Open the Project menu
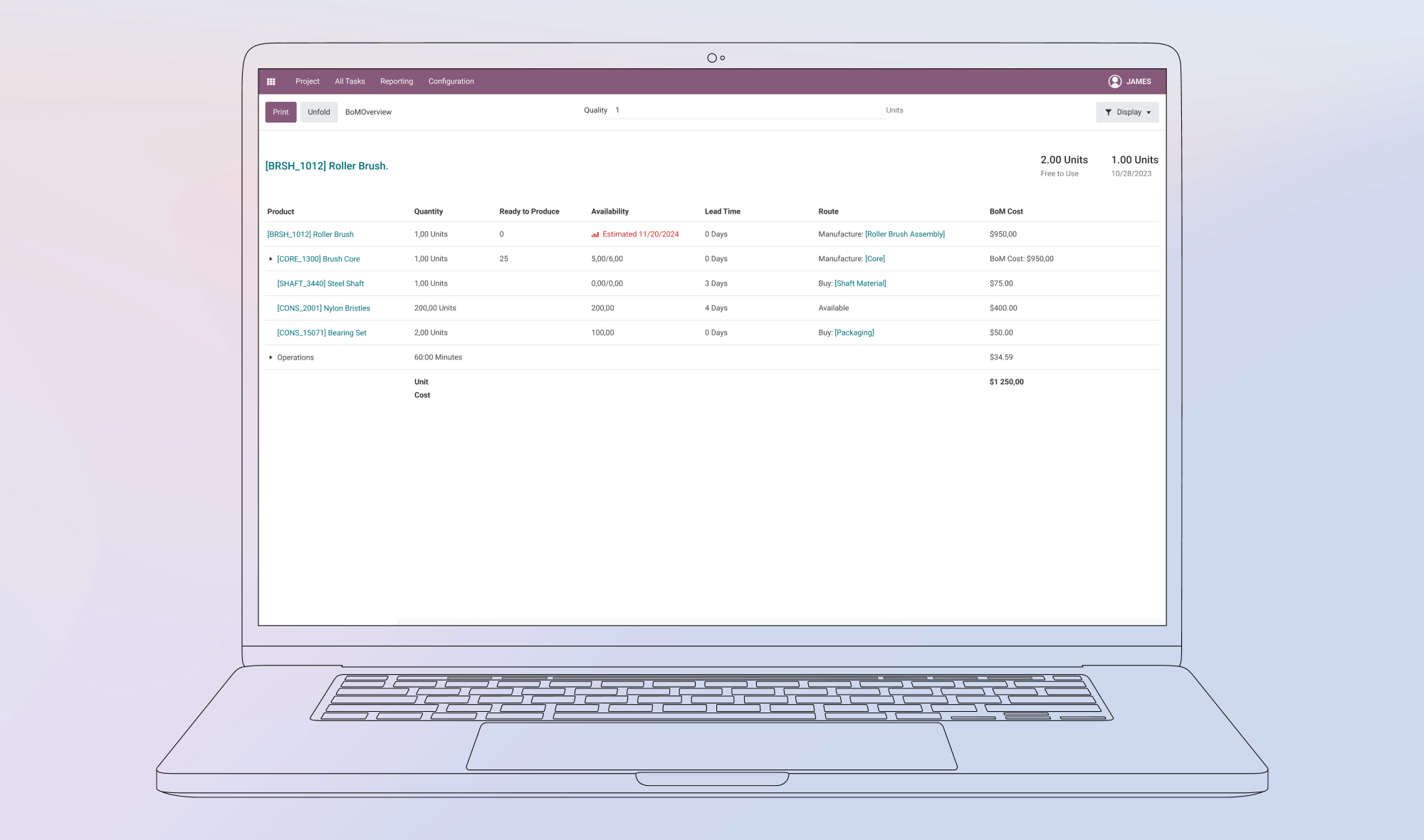This screenshot has height=840, width=1424. coord(308,82)
